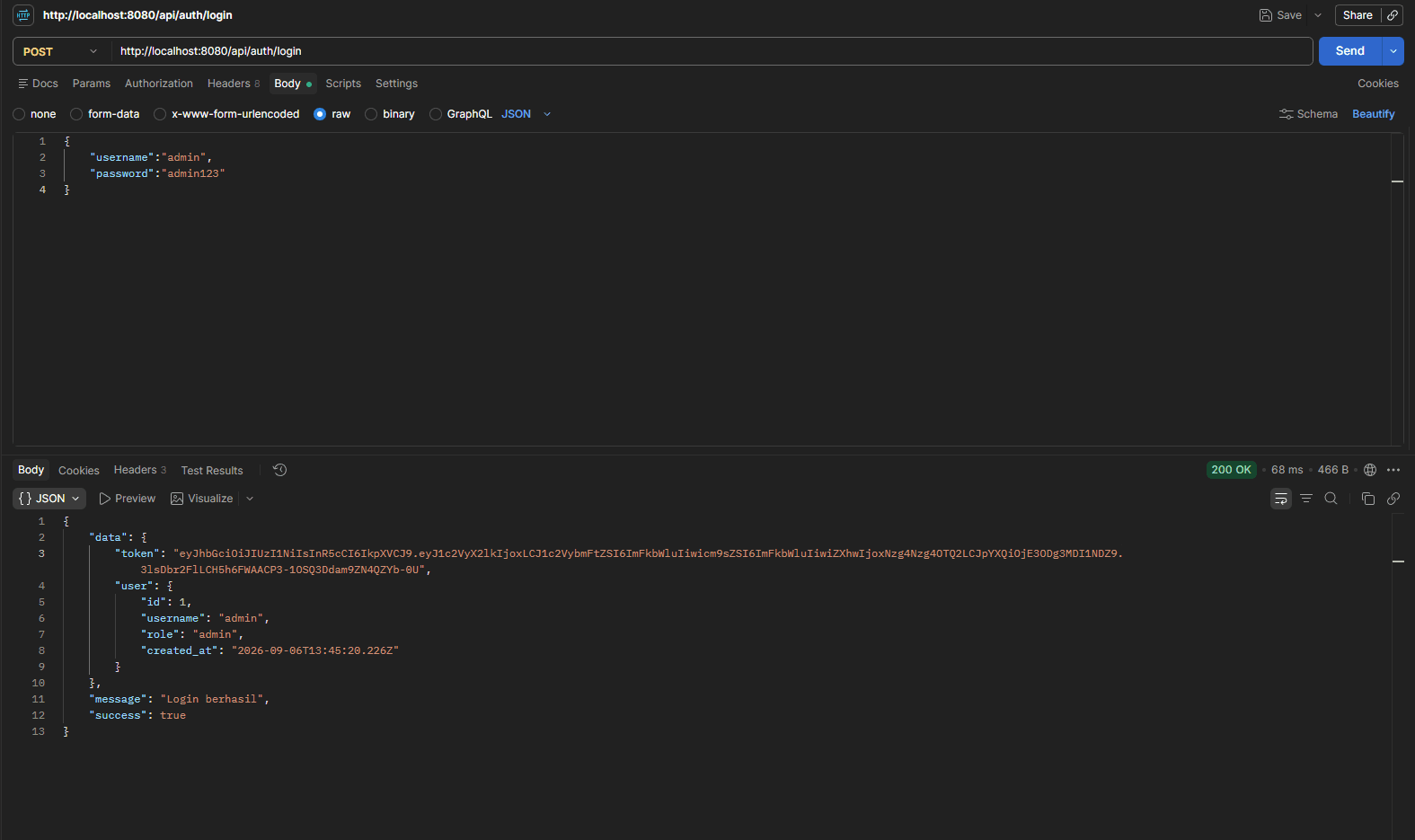The width and height of the screenshot is (1415, 840).
Task: Toggle line wrap in response body
Action: point(1281,499)
